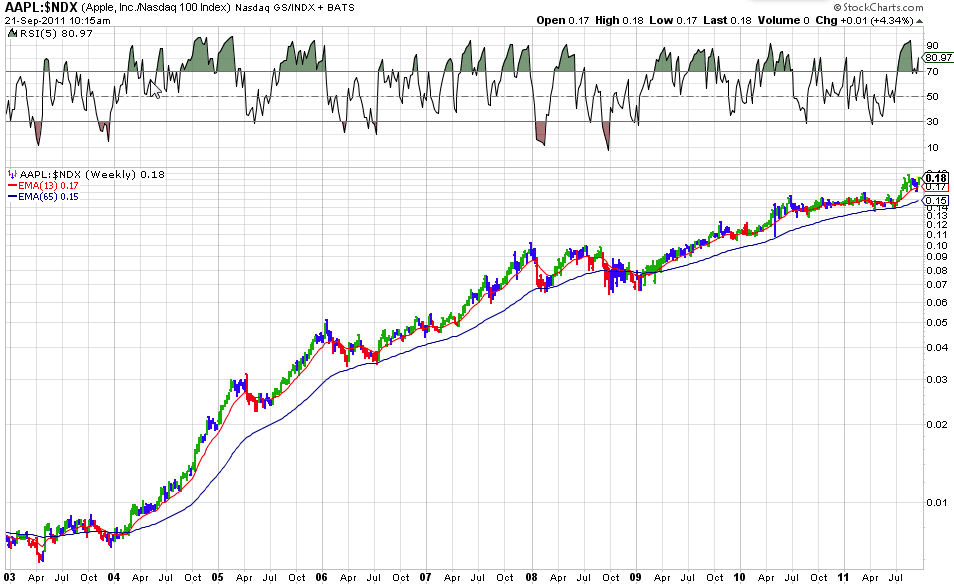Viewport: 954px width, 584px height.
Task: Click the "AAPL:$NDX (Weekly) 0.18" price legend
Action: coord(92,175)
